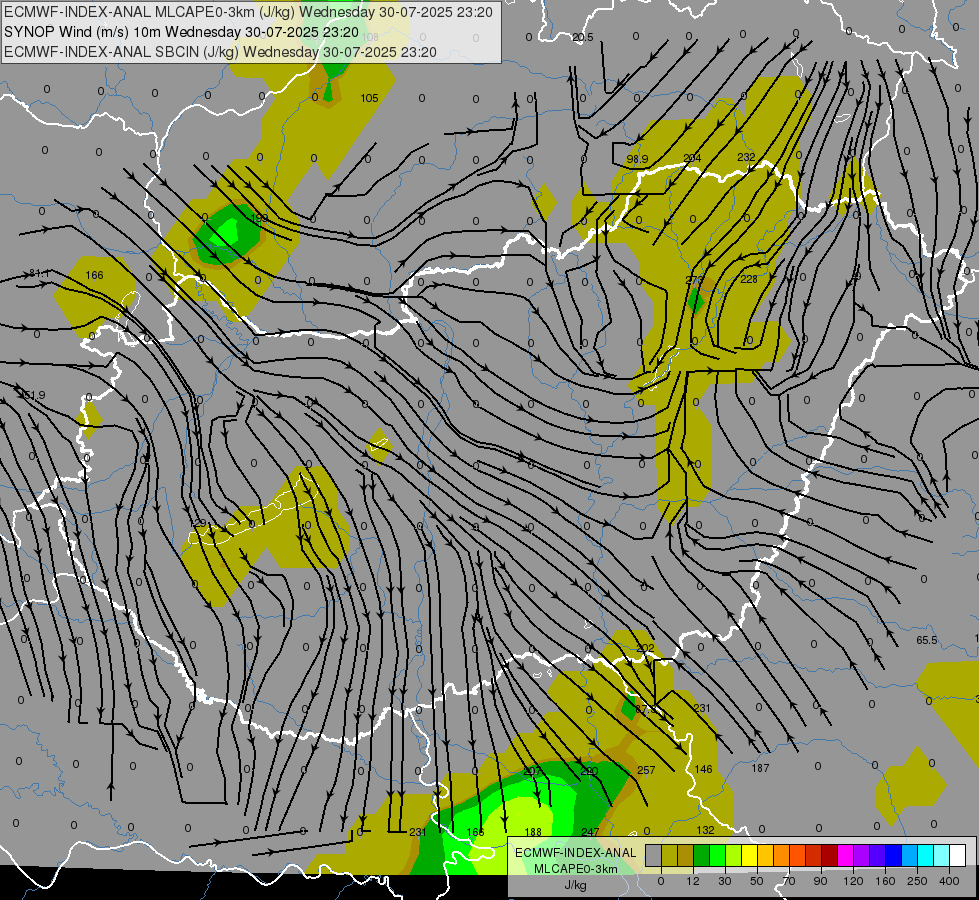Image resolution: width=979 pixels, height=900 pixels.
Task: Click the gray swatch in the MLCAPE legend
Action: click(x=654, y=856)
